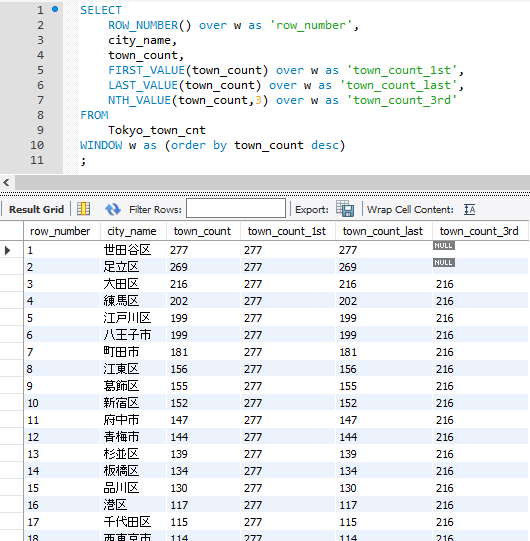Click the Filter Rows input field
The image size is (530, 541).
(236, 208)
